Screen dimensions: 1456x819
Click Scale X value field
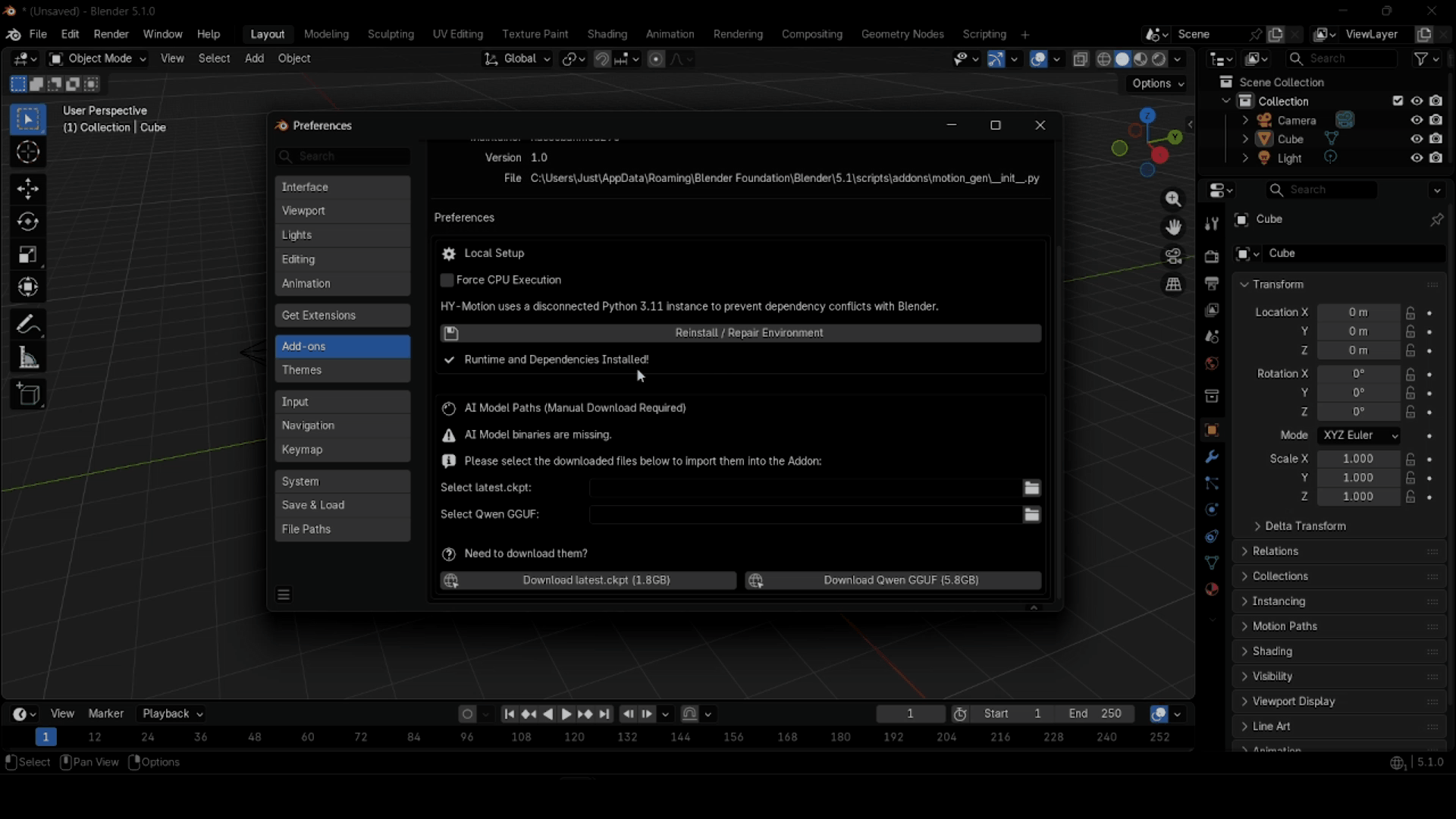point(1358,459)
